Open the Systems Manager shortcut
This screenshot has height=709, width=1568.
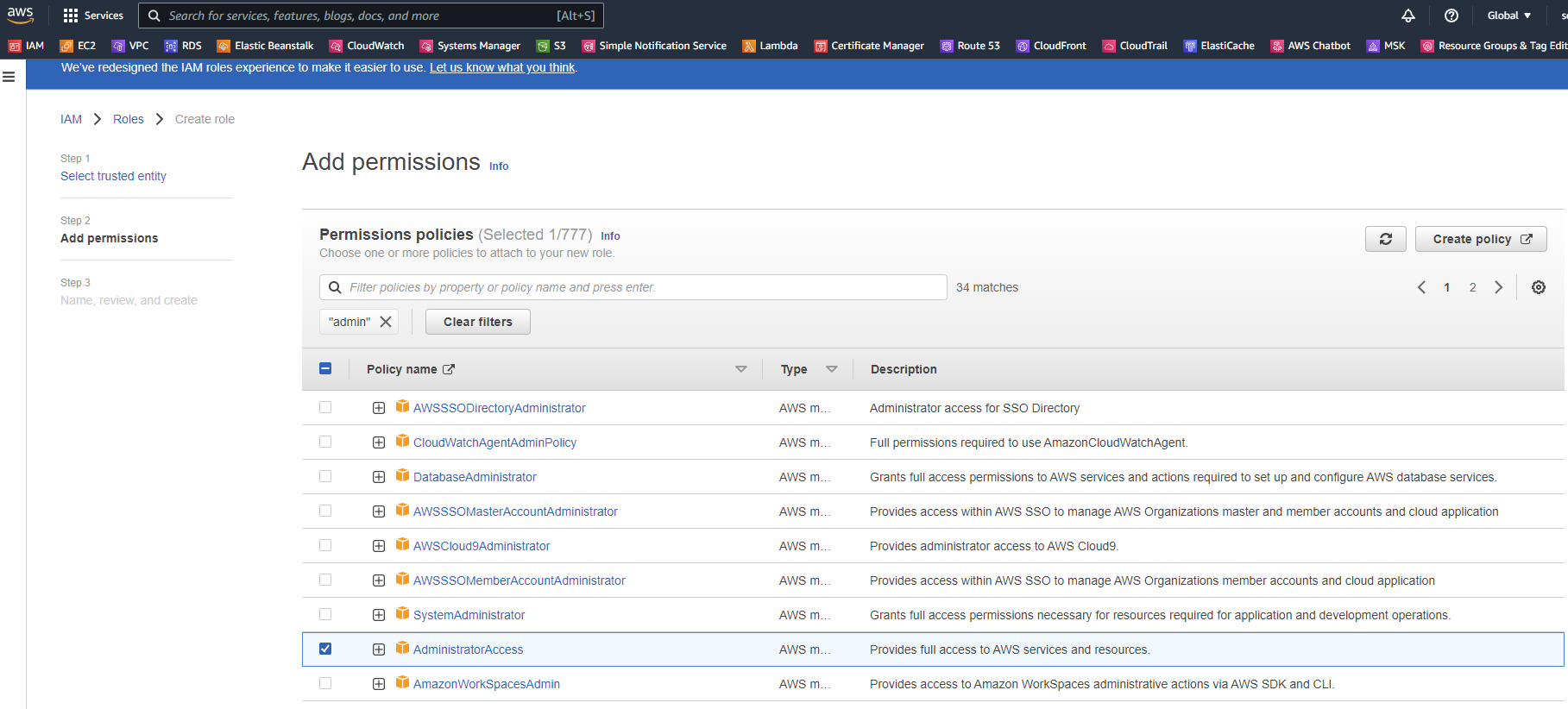[470, 46]
